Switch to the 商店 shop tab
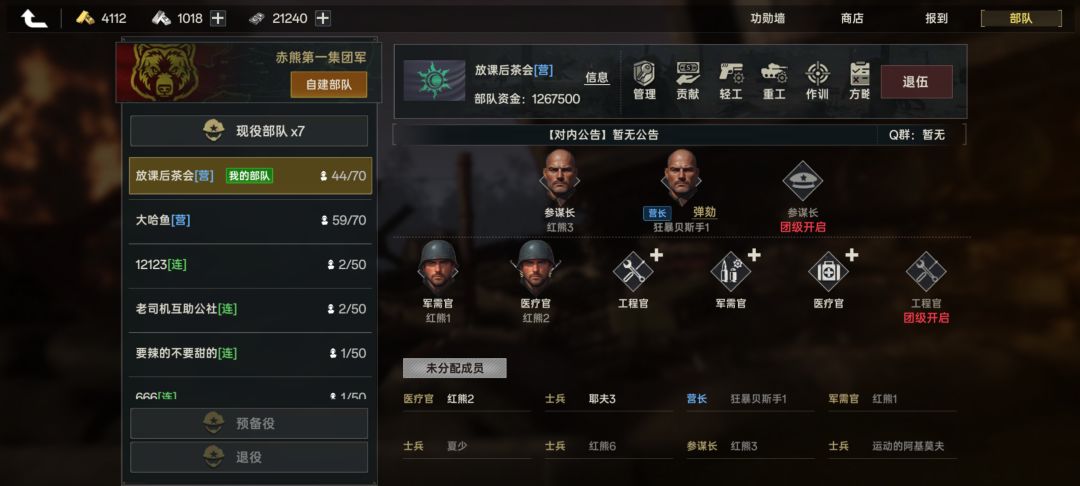The width and height of the screenshot is (1080, 486). pyautogui.click(x=852, y=19)
